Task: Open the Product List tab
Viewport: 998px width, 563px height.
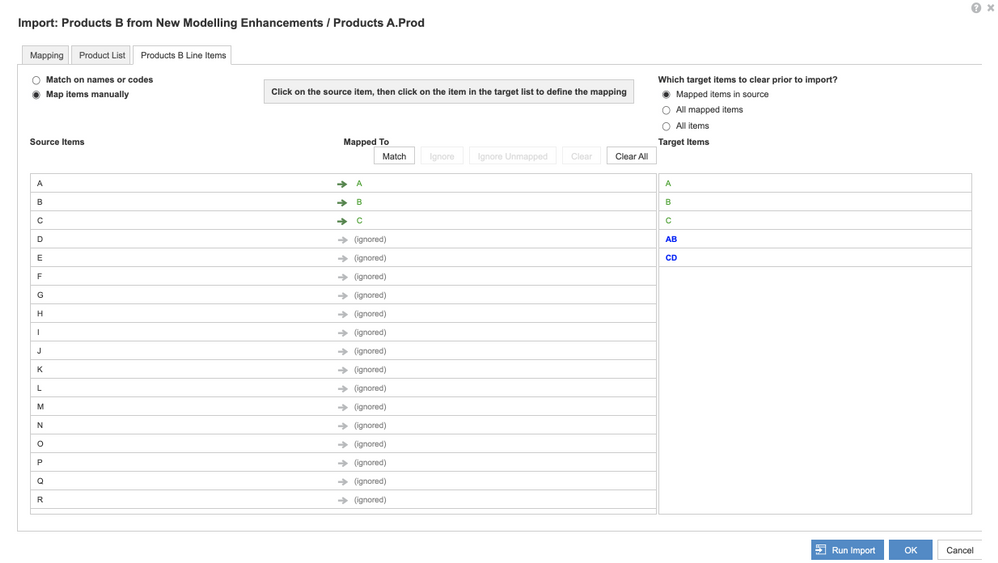Action: coord(102,55)
